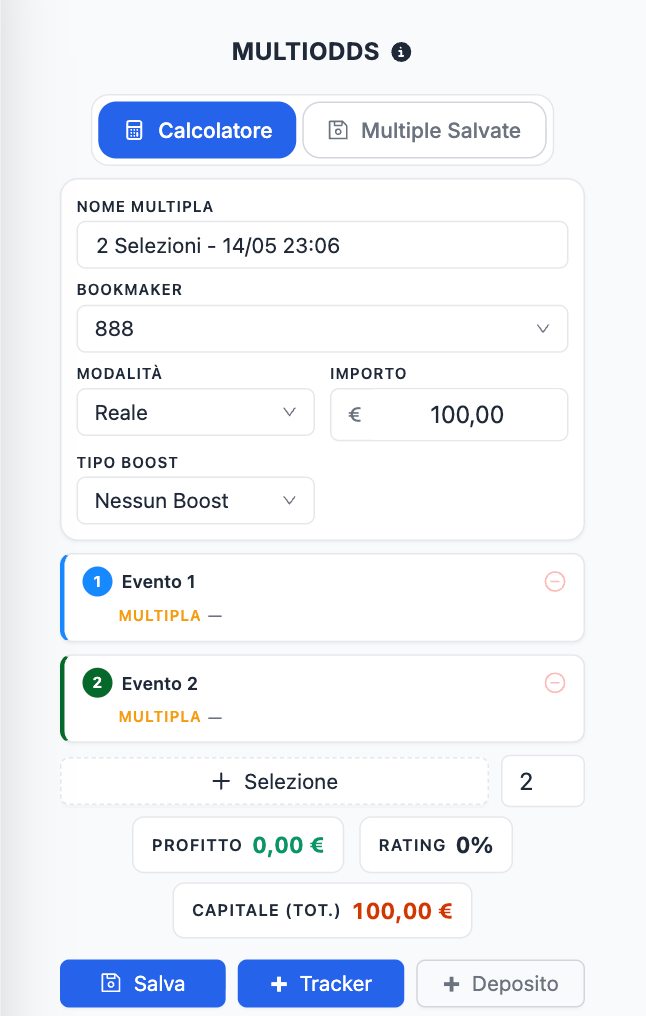Click the euro symbol in Importo field
Viewport: 646px width, 1016px height.
point(354,415)
